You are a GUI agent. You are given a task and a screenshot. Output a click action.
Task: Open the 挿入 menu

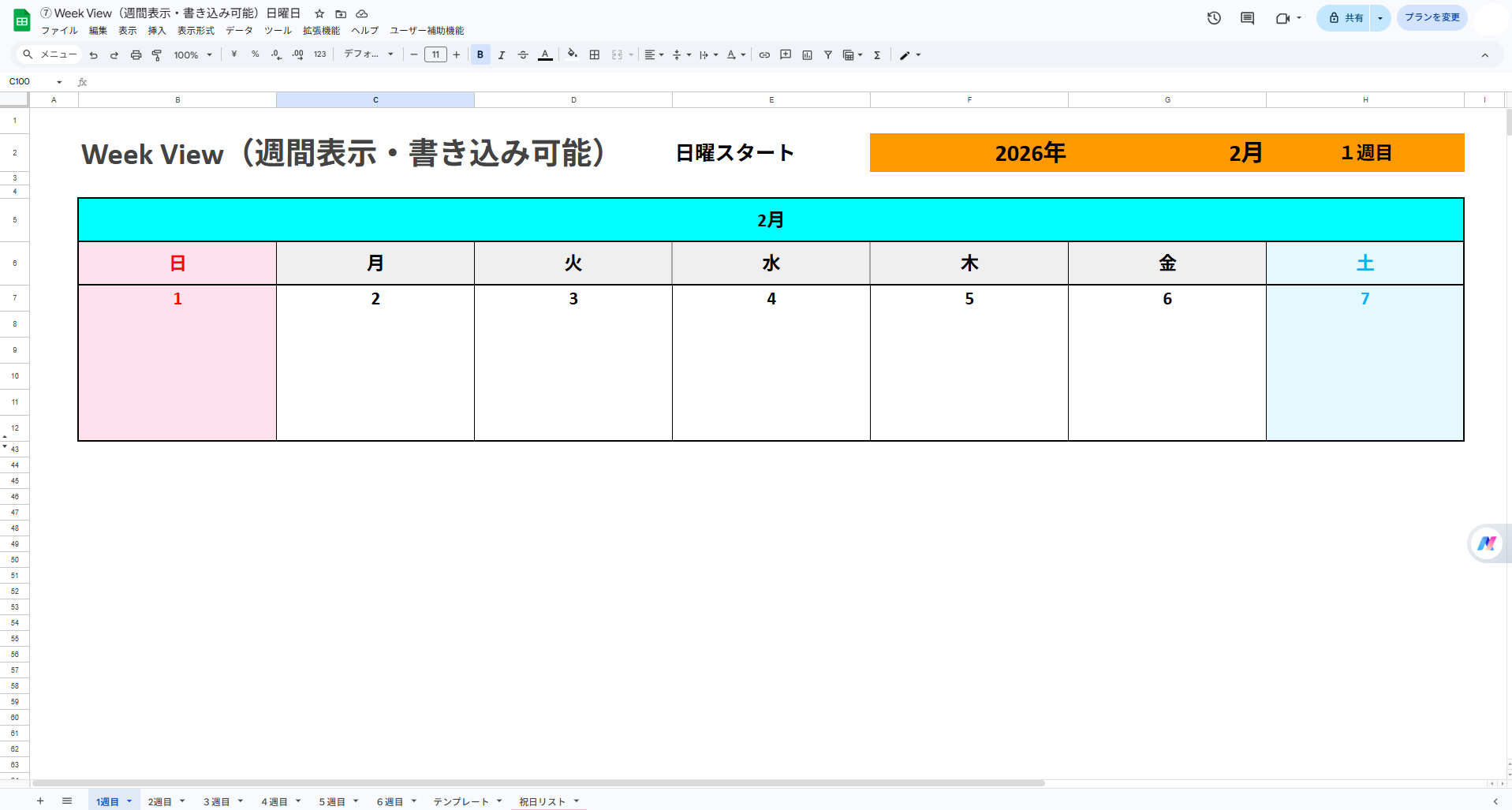coord(156,31)
